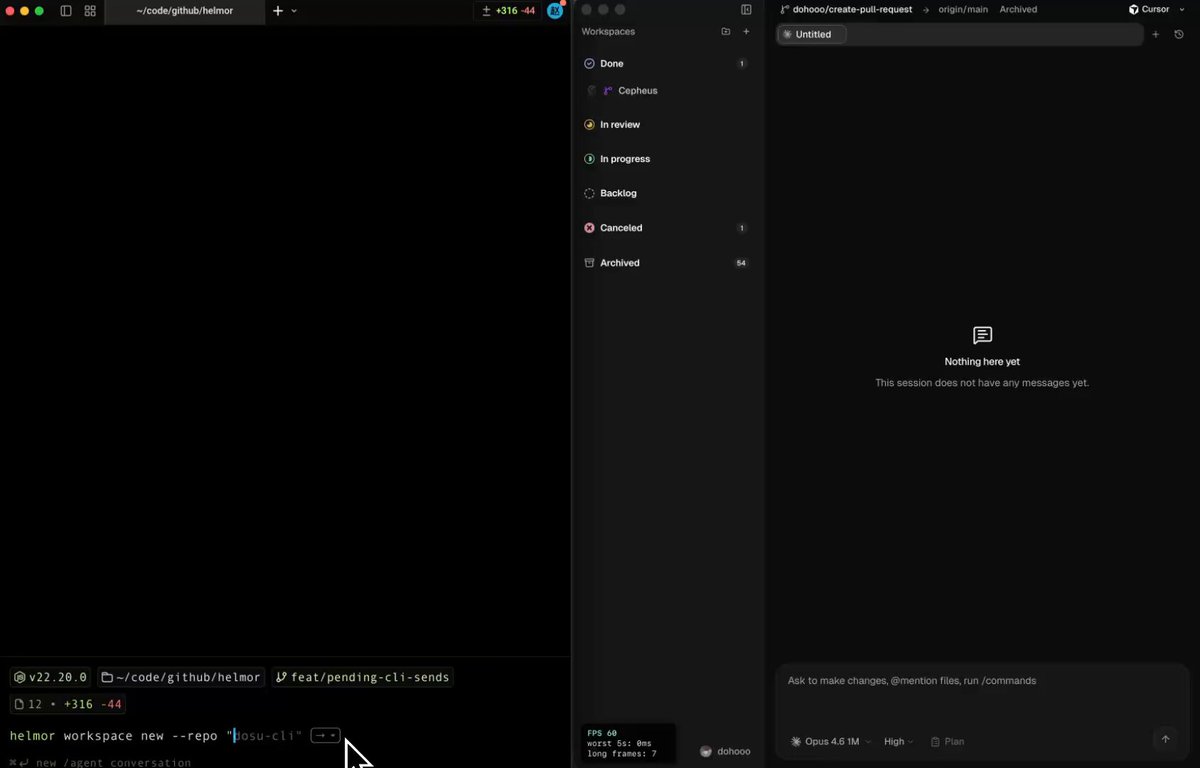Screen dimensions: 1200x768
Task: Click the add repository folder icon
Action: coord(726,32)
